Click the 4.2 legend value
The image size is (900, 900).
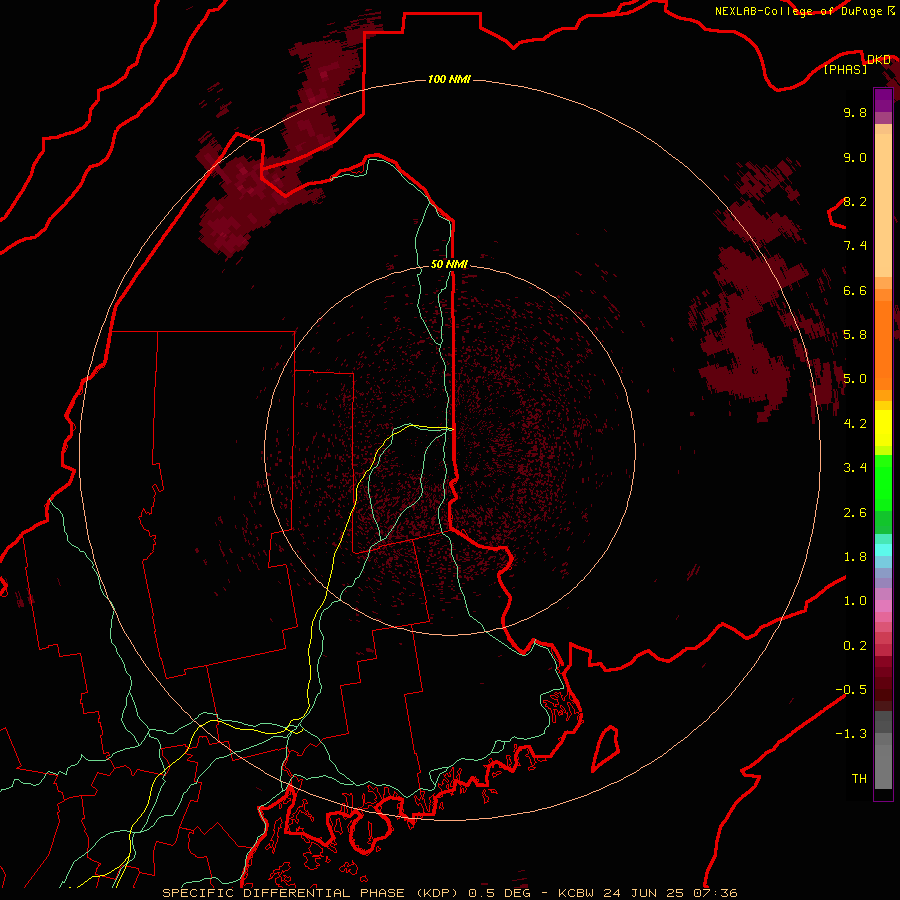tap(855, 424)
